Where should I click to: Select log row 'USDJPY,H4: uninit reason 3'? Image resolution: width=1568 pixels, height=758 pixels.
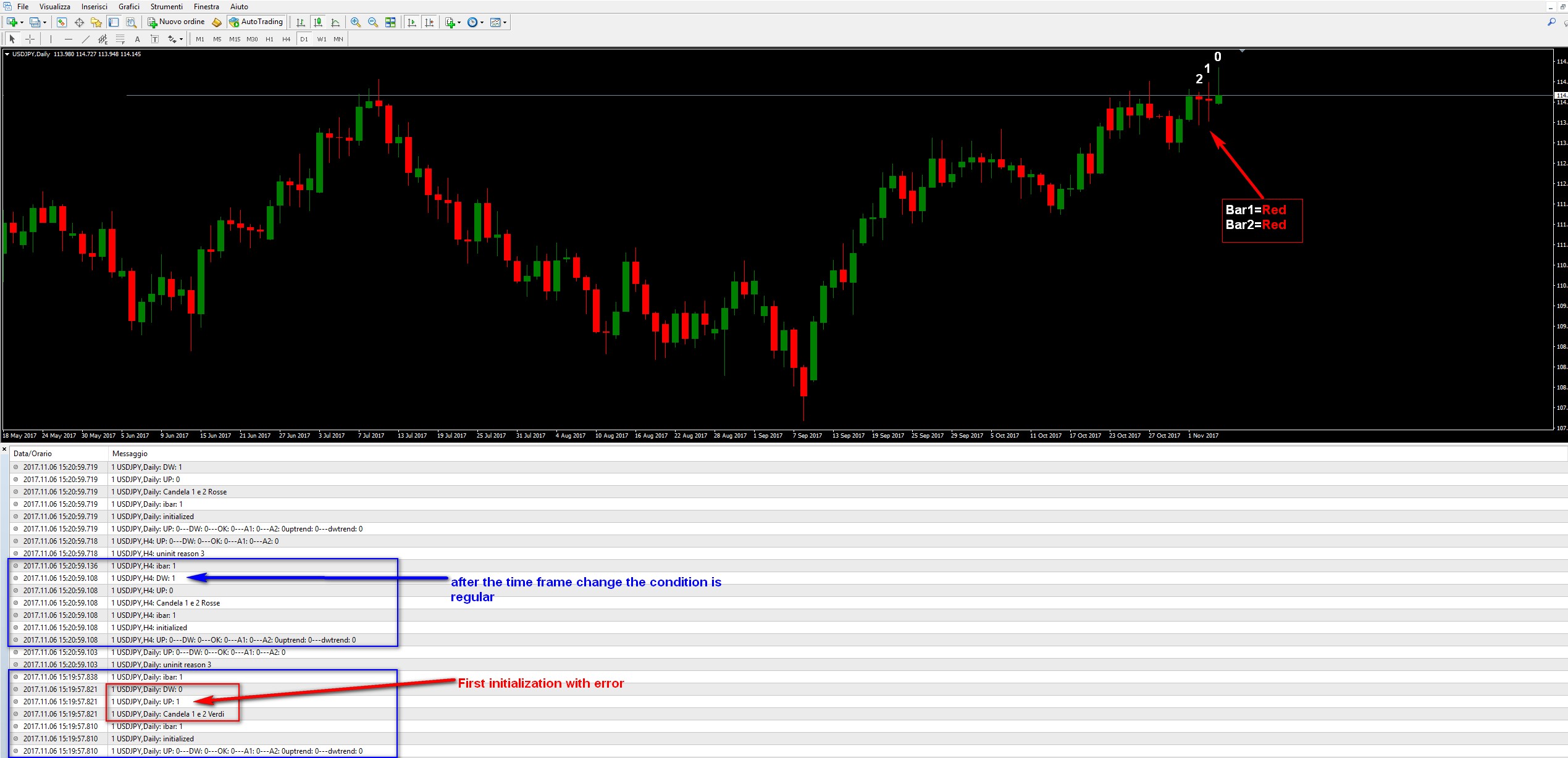[x=789, y=554]
